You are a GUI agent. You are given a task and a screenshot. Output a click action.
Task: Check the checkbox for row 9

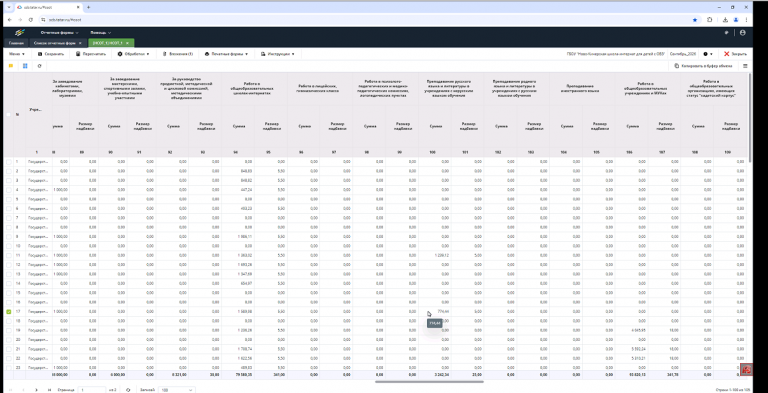pyautogui.click(x=8, y=237)
